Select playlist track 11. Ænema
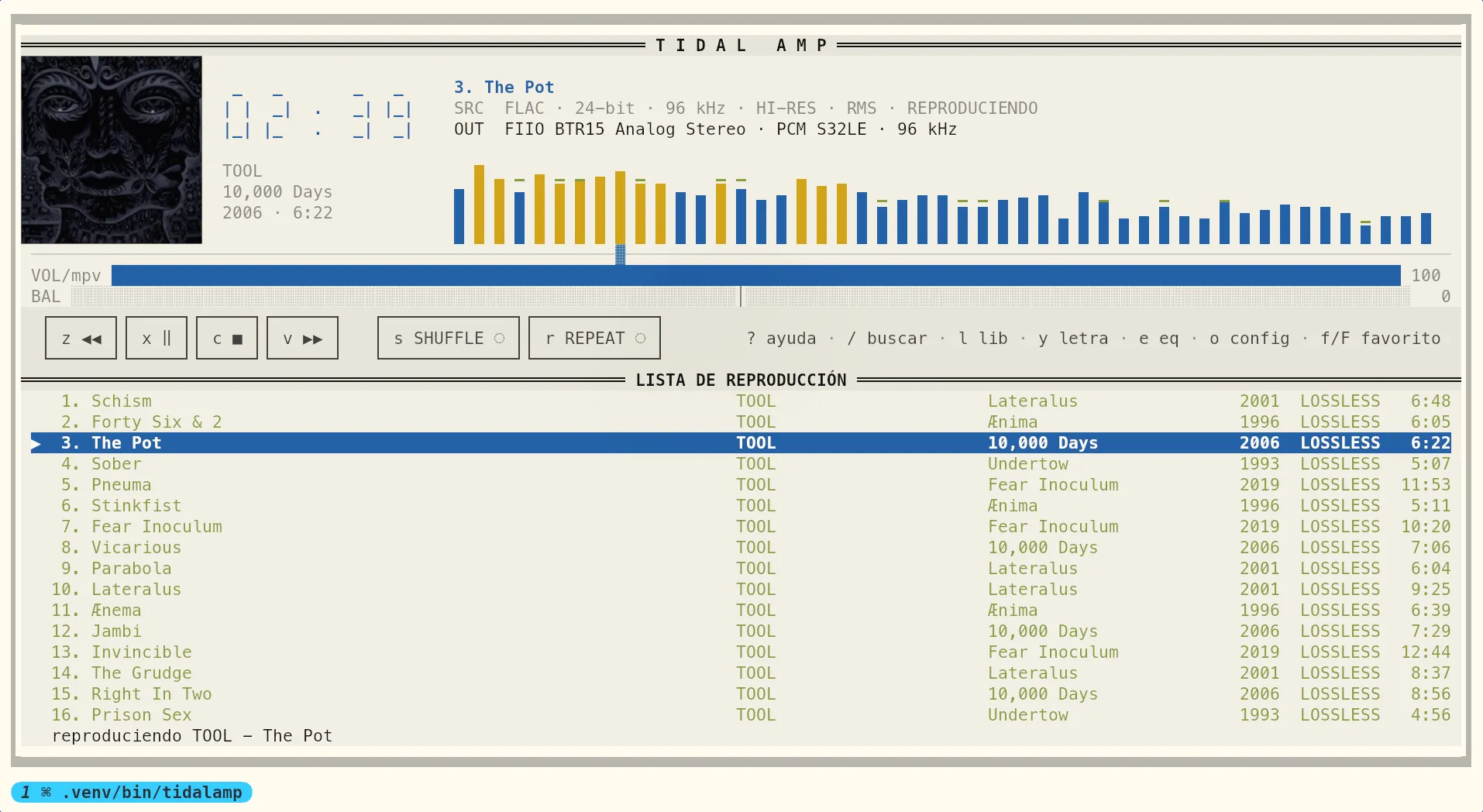The height and width of the screenshot is (812, 1483). 741,610
